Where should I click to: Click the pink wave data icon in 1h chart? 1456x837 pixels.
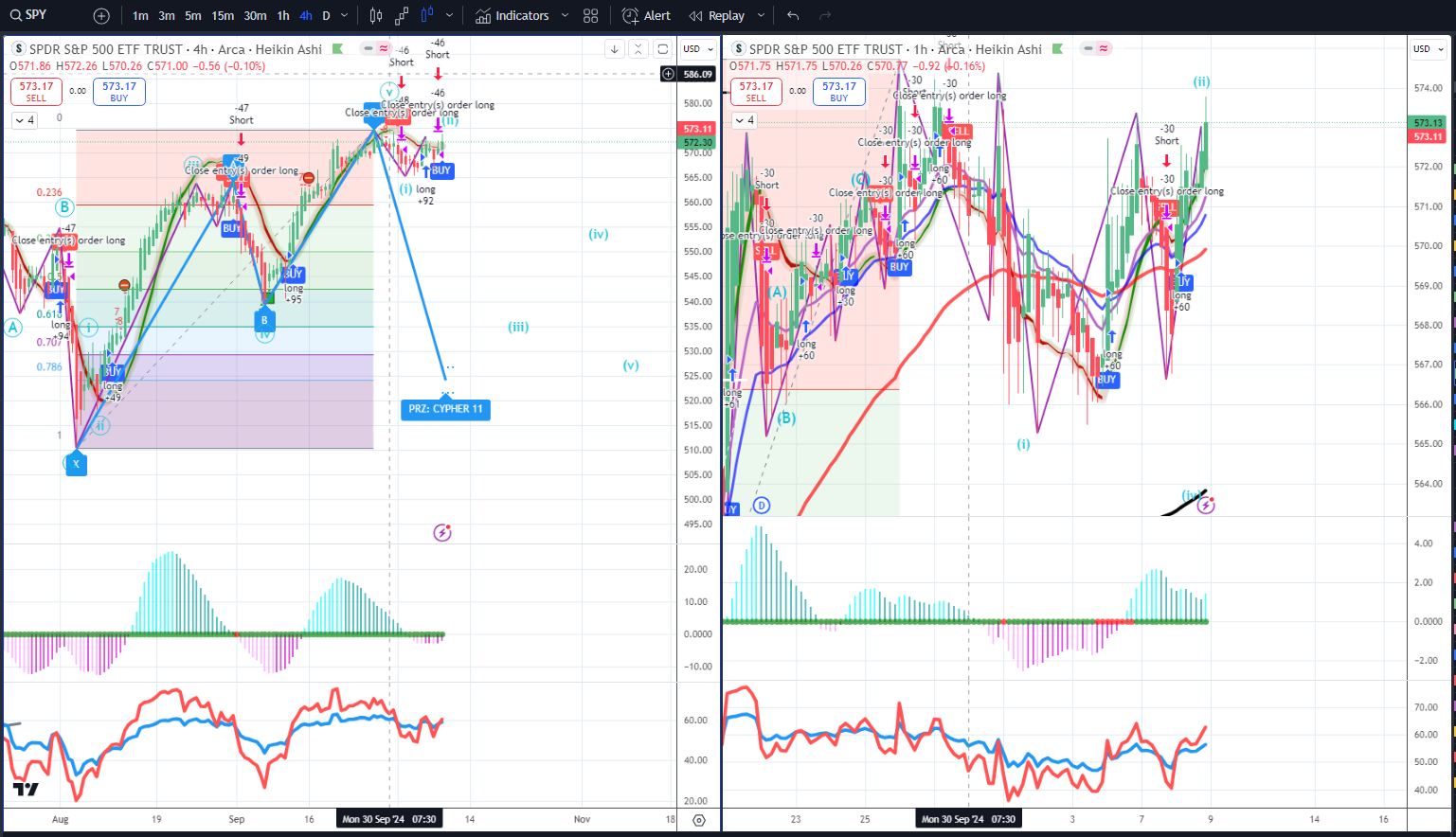click(1104, 48)
